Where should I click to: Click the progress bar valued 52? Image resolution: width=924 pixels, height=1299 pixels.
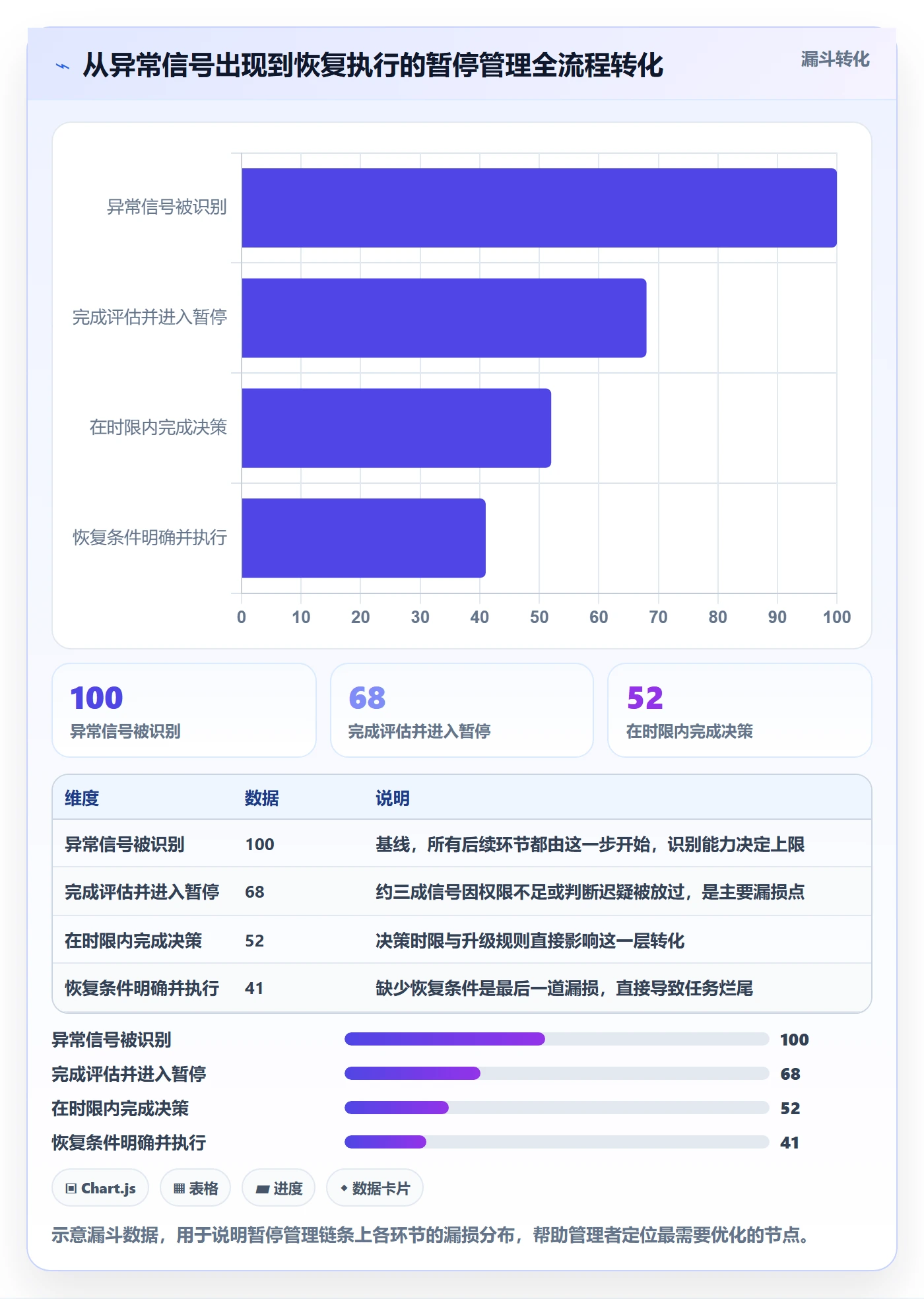[557, 1108]
